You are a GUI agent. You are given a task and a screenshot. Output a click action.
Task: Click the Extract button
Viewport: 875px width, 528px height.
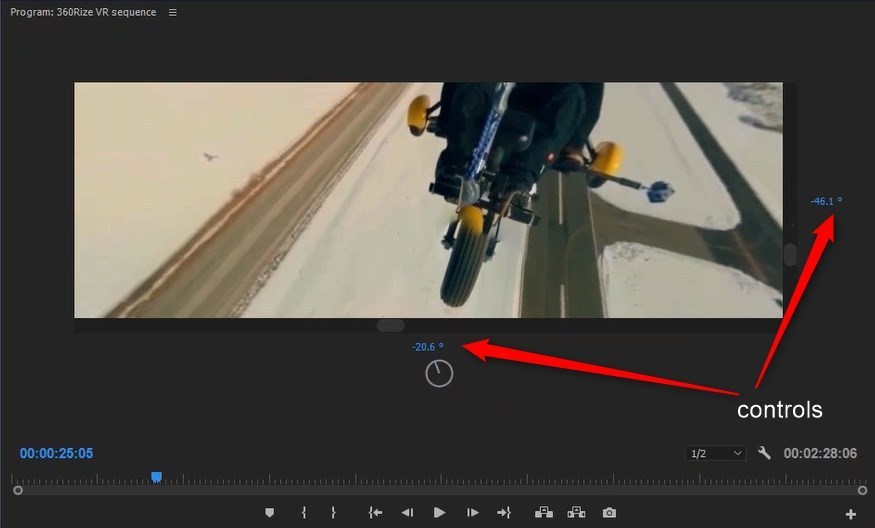pos(576,512)
